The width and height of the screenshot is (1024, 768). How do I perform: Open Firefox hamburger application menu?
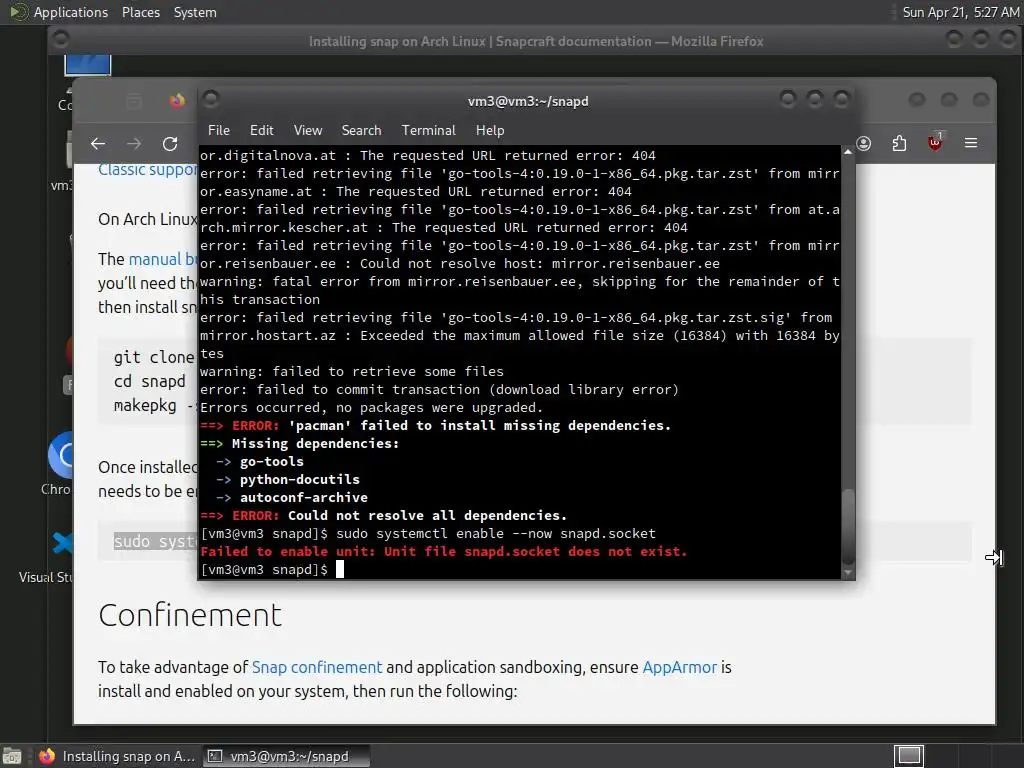pyautogui.click(x=971, y=142)
